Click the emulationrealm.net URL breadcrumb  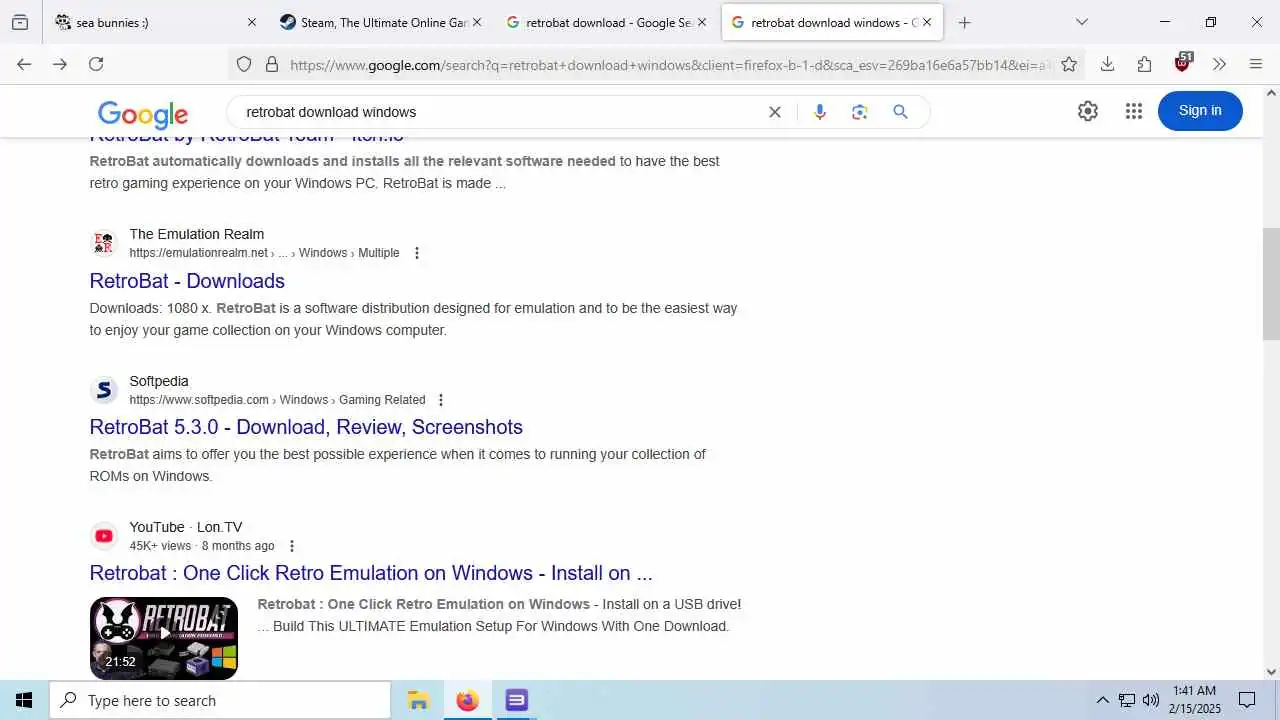[x=264, y=253]
